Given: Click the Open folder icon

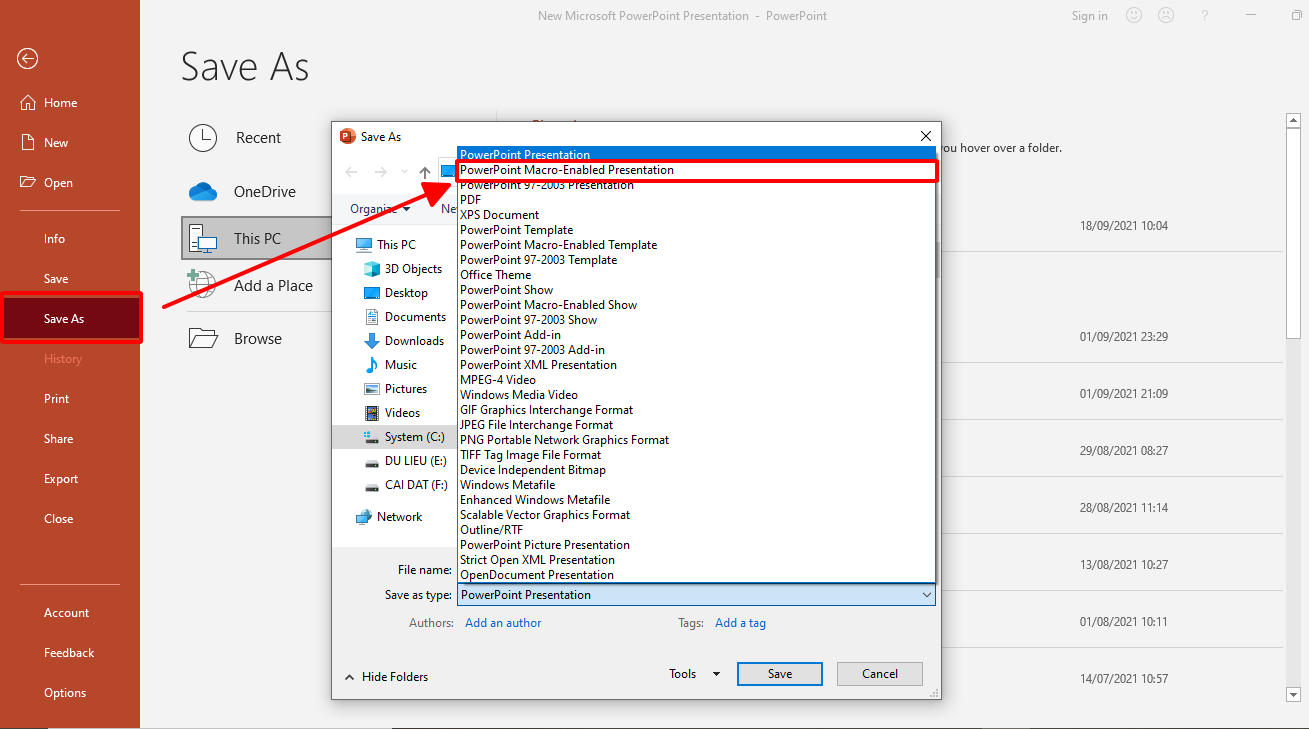Looking at the screenshot, I should [x=27, y=183].
